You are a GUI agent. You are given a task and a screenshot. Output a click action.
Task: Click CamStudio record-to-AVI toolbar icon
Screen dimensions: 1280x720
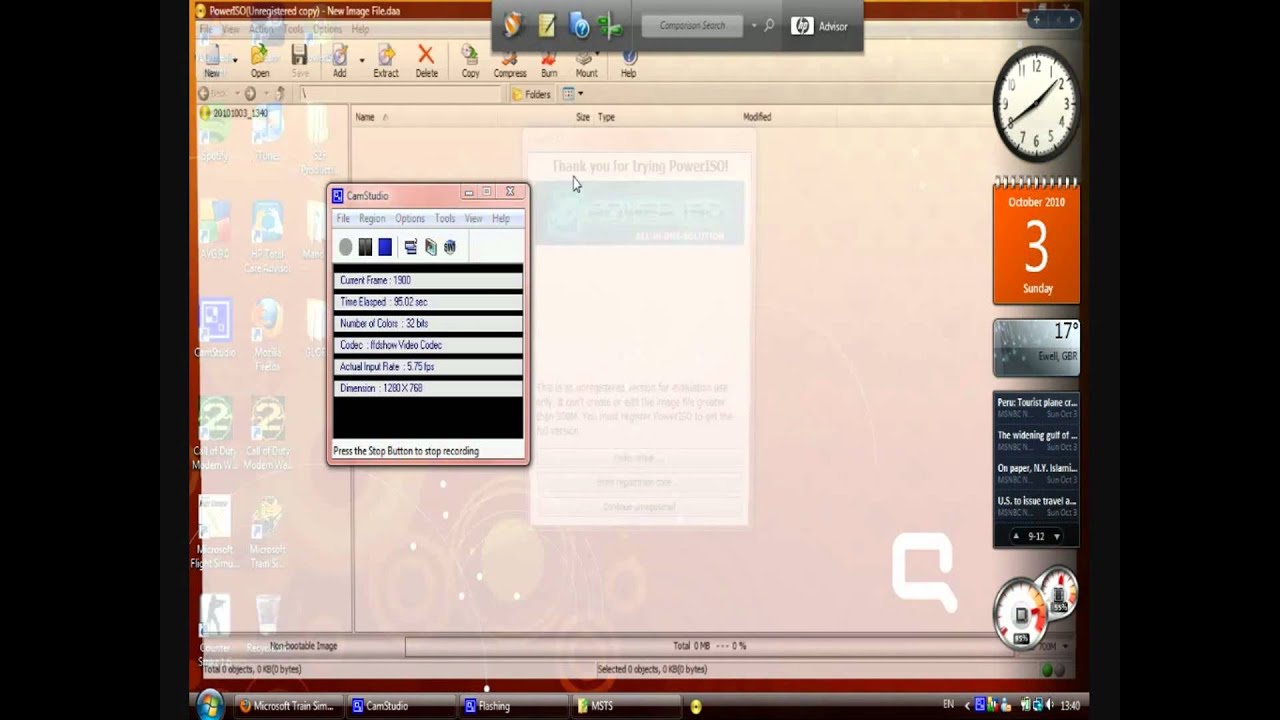click(x=431, y=247)
